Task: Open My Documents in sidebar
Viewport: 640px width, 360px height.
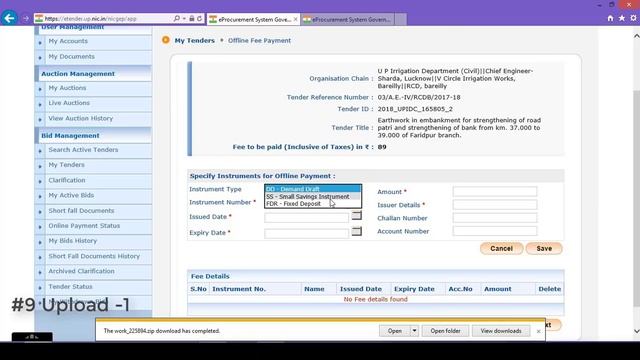Action: tap(71, 56)
